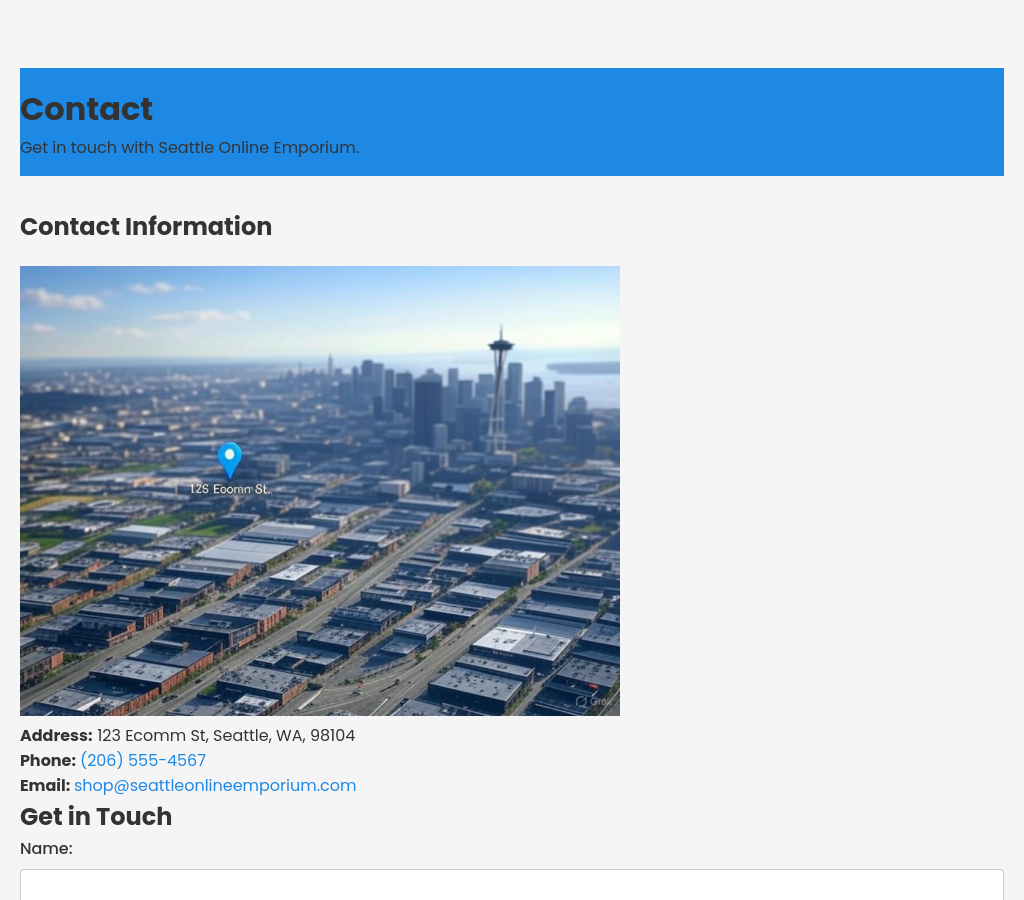Click the "Get in Touch" form heading
Screen dimensions: 1024x900
point(96,817)
